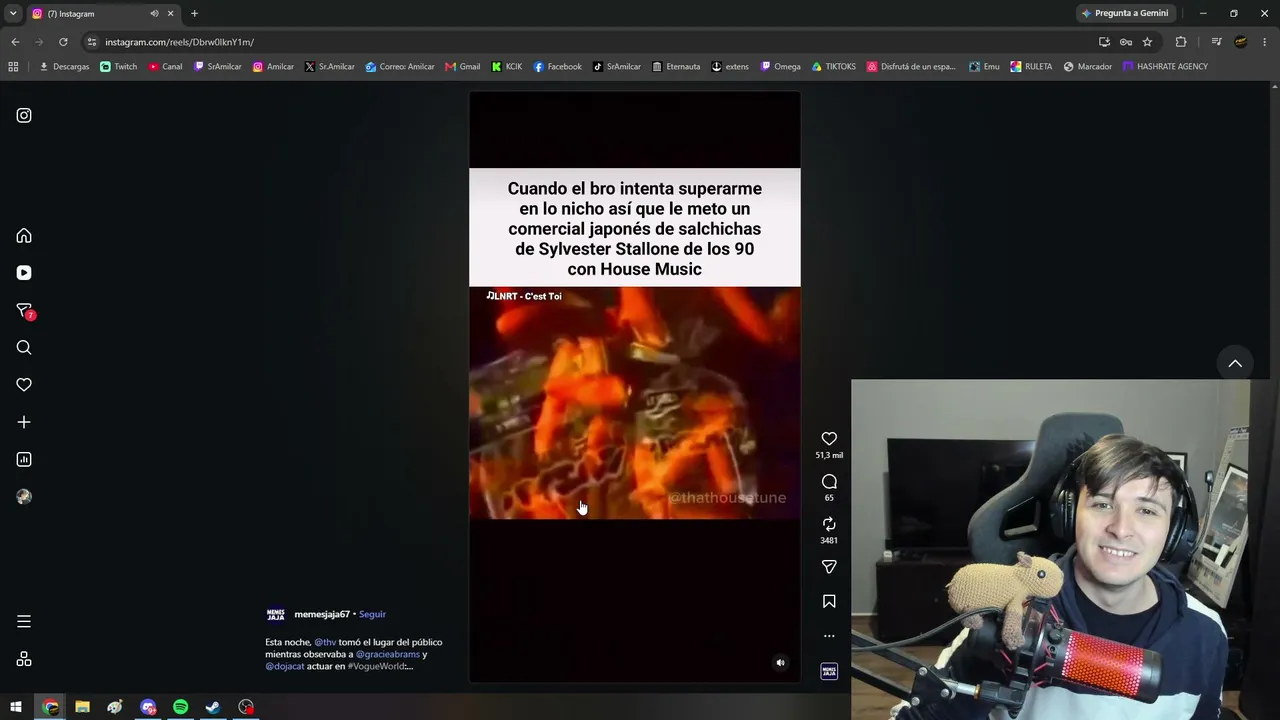This screenshot has height=720, width=1280.
Task: Open the Extensions puzzle menu
Action: click(1181, 42)
